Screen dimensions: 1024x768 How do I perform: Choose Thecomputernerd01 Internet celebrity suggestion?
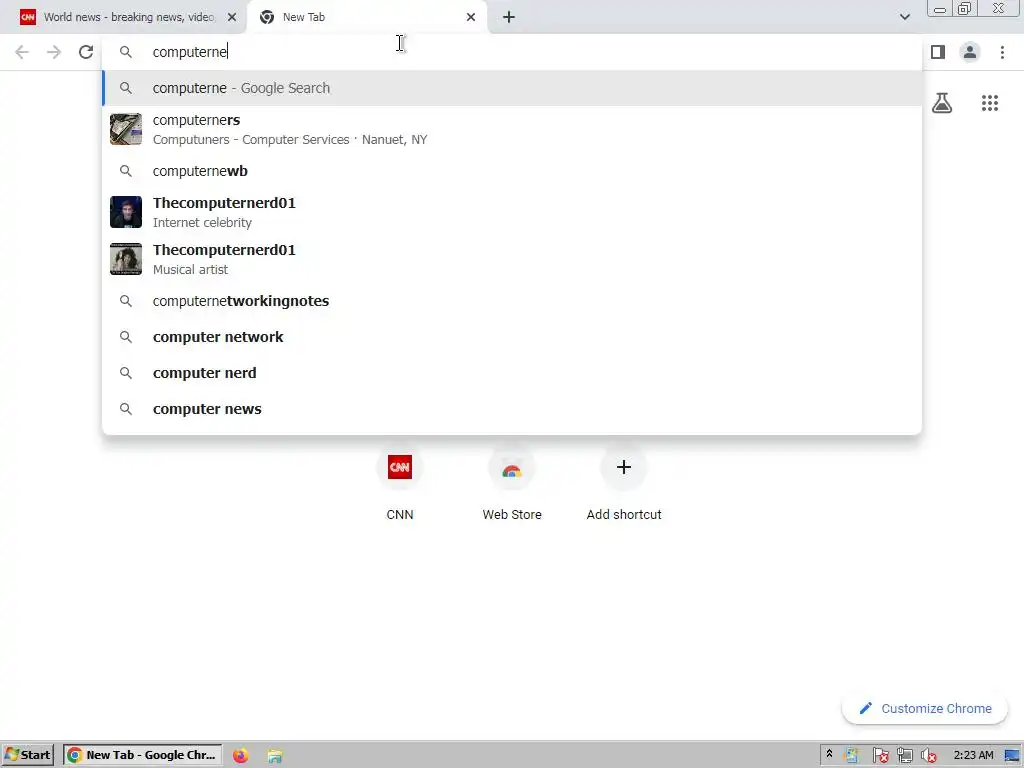(x=512, y=212)
